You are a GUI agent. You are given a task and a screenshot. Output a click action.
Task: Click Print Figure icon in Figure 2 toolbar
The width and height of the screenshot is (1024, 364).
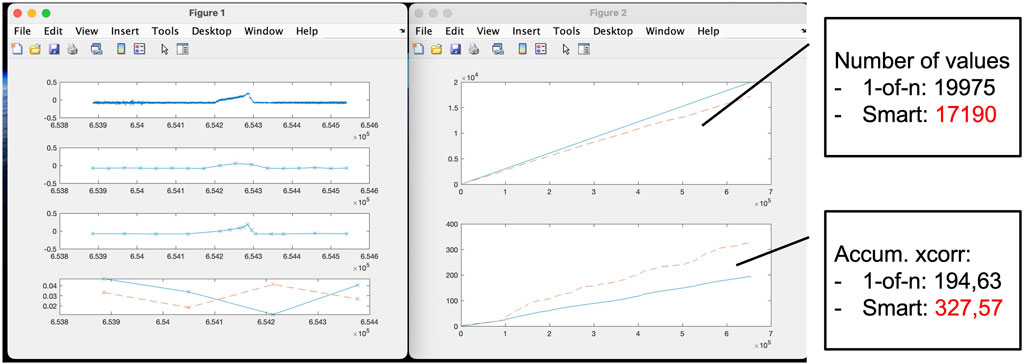(x=474, y=49)
